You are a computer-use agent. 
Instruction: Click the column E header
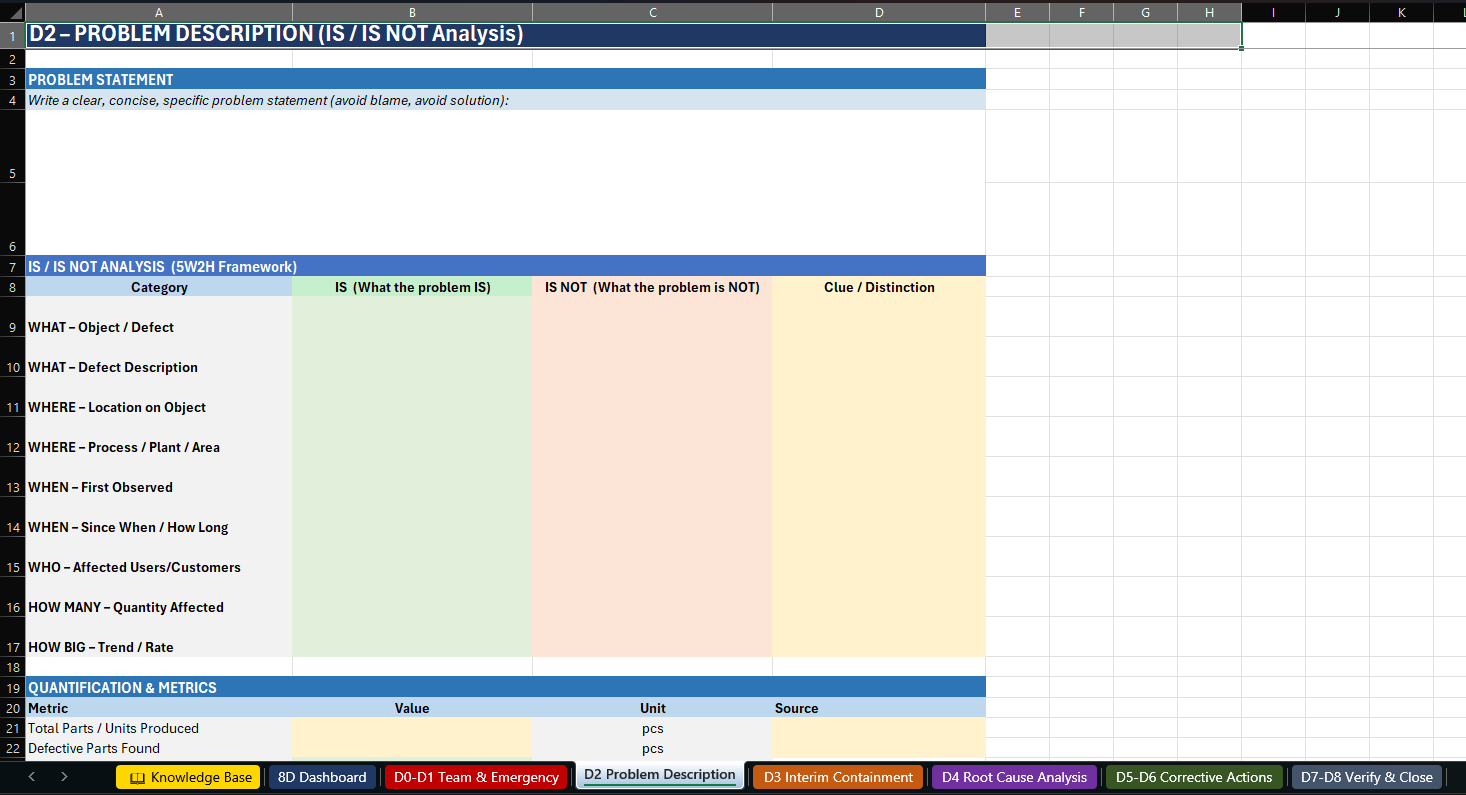pos(1017,12)
